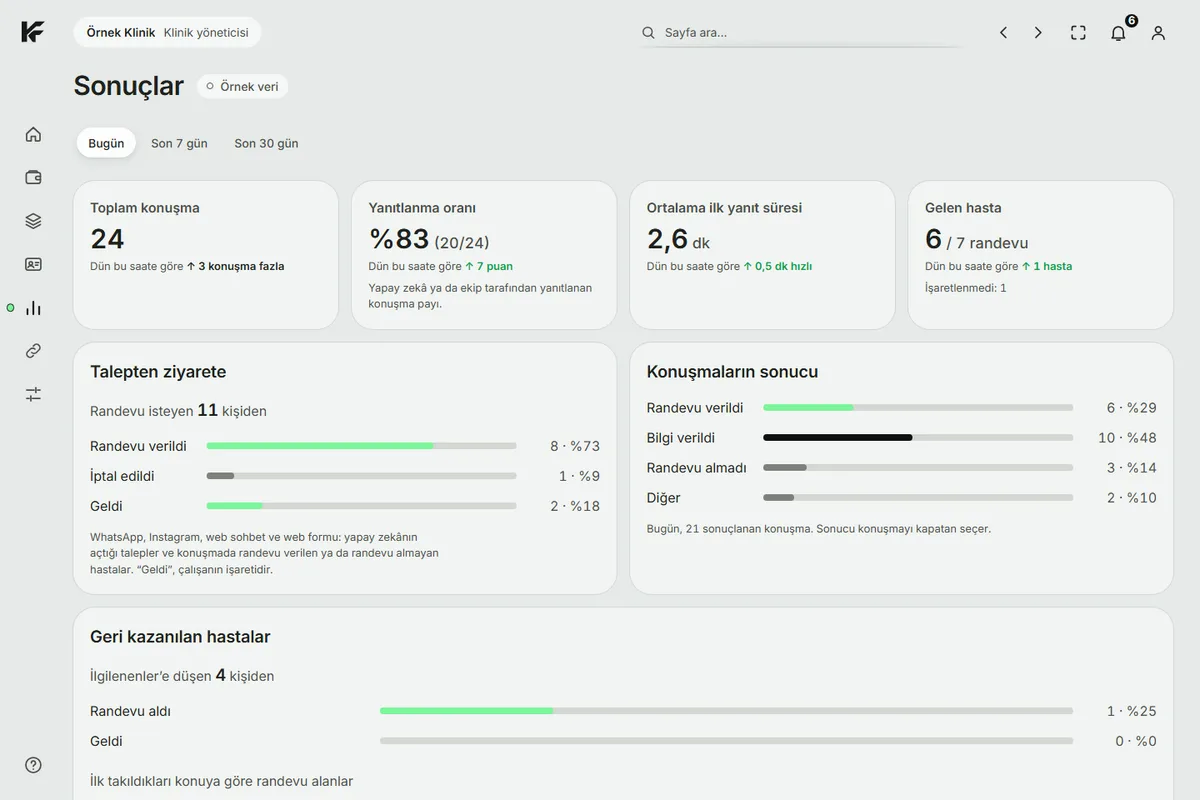Screen dimensions: 1200x800
Task: Click the Sonuçlar page title
Action: [128, 86]
